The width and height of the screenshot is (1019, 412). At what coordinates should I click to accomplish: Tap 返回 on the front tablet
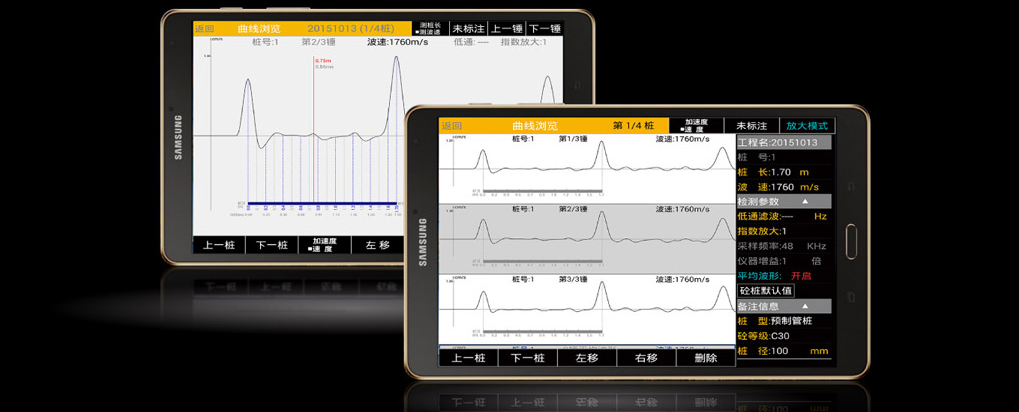(452, 126)
